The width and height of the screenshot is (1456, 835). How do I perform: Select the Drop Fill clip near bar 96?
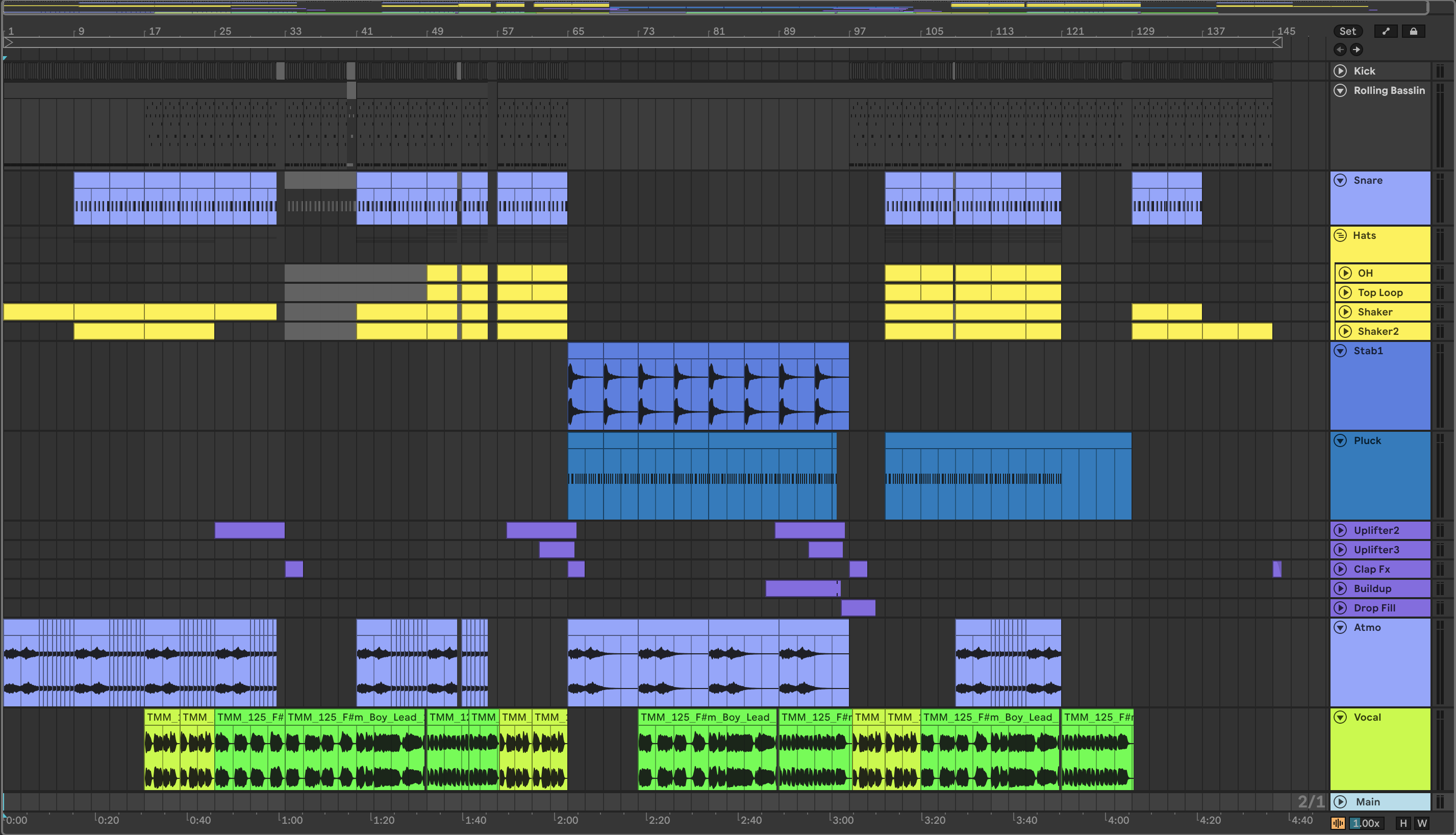(x=858, y=608)
